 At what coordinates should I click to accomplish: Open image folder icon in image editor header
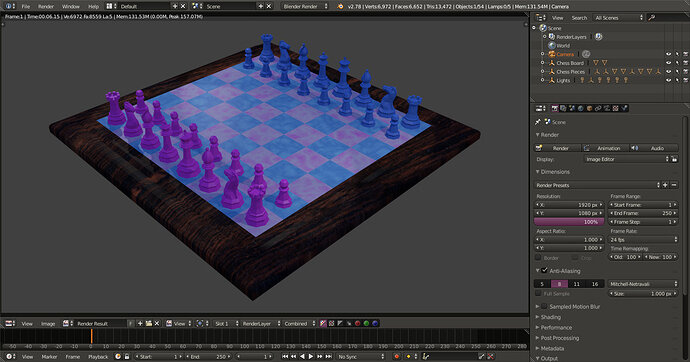[149, 324]
